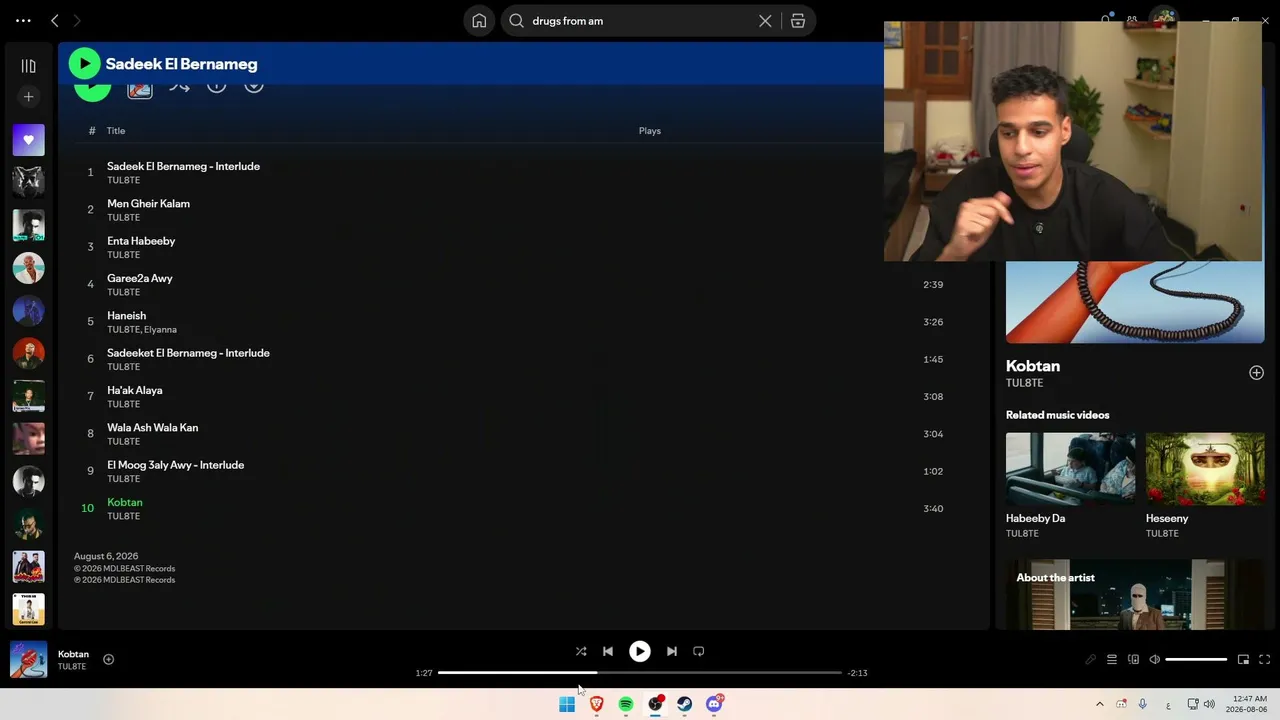
Task: Toggle repeat in the player controls
Action: tap(699, 651)
